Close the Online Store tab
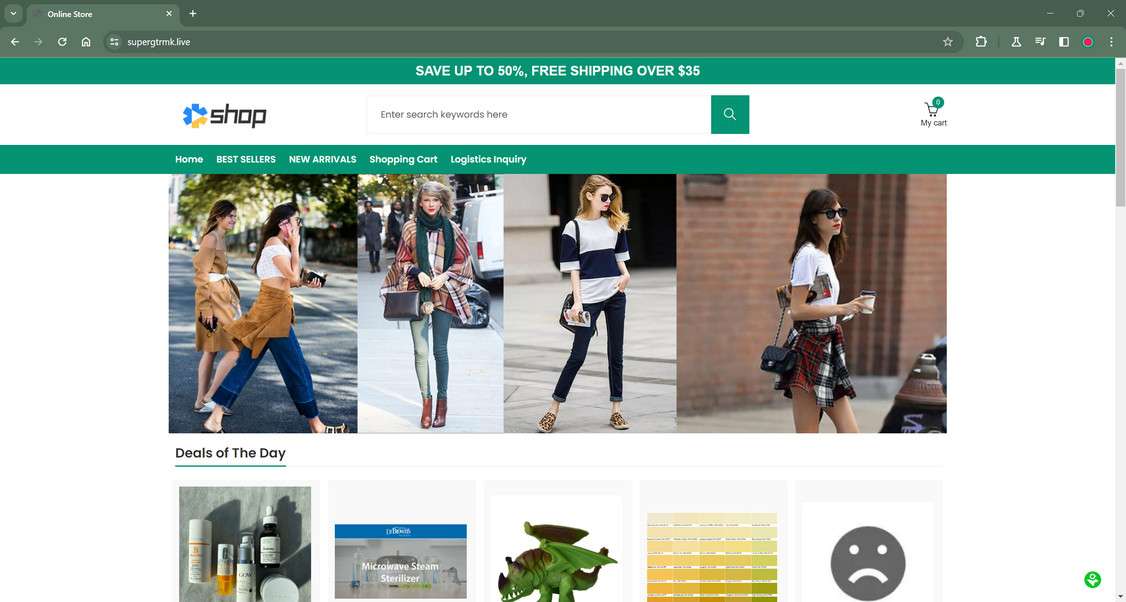 pos(169,14)
